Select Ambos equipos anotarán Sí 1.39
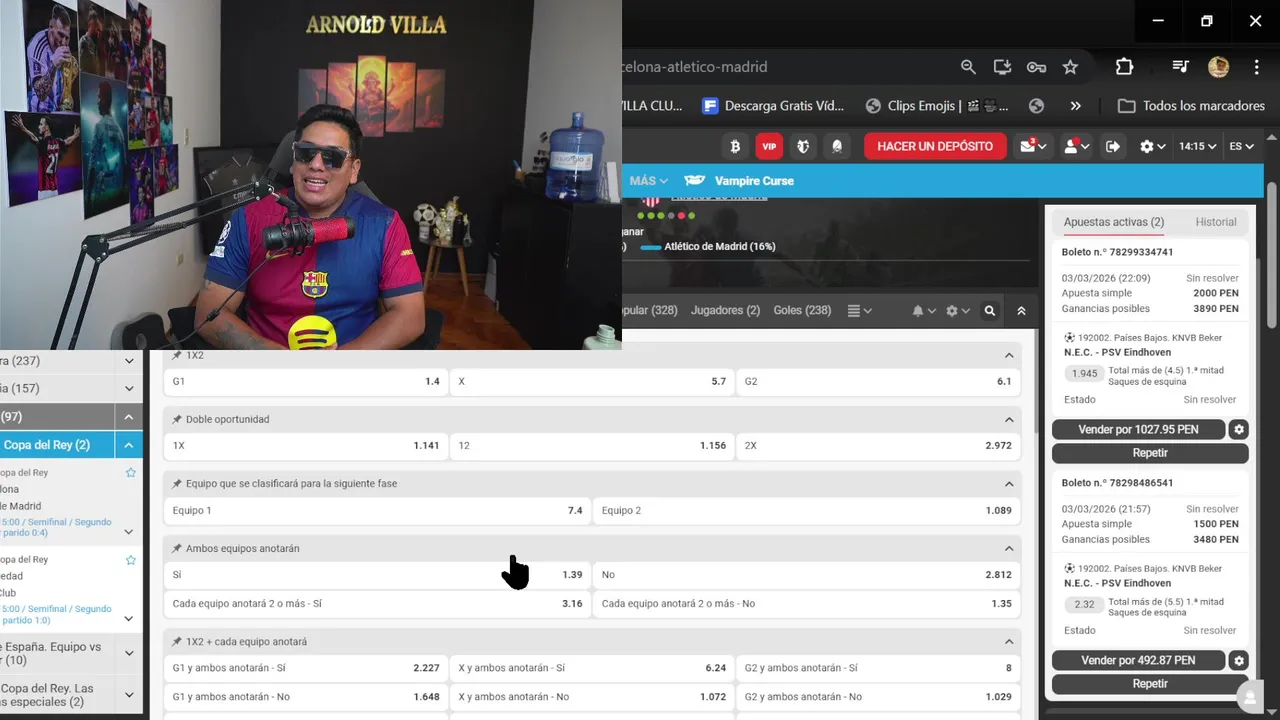This screenshot has width=1280, height=720. pyautogui.click(x=377, y=575)
